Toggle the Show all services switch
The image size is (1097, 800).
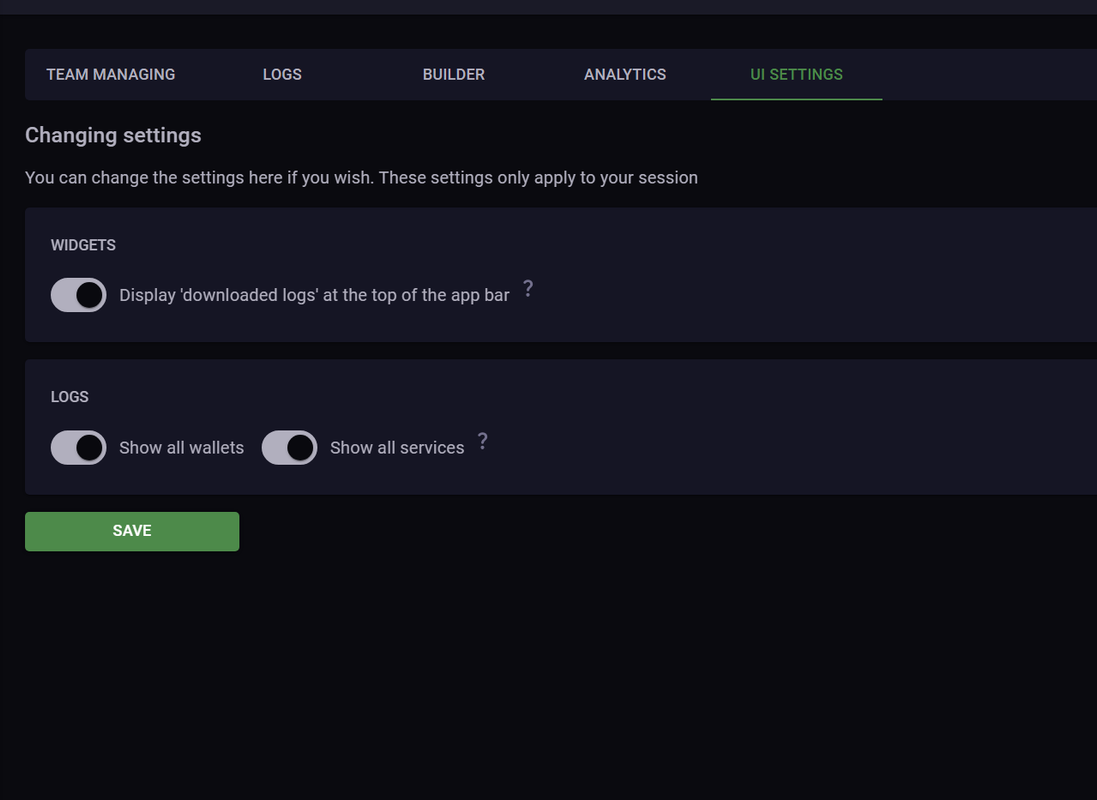pos(290,447)
